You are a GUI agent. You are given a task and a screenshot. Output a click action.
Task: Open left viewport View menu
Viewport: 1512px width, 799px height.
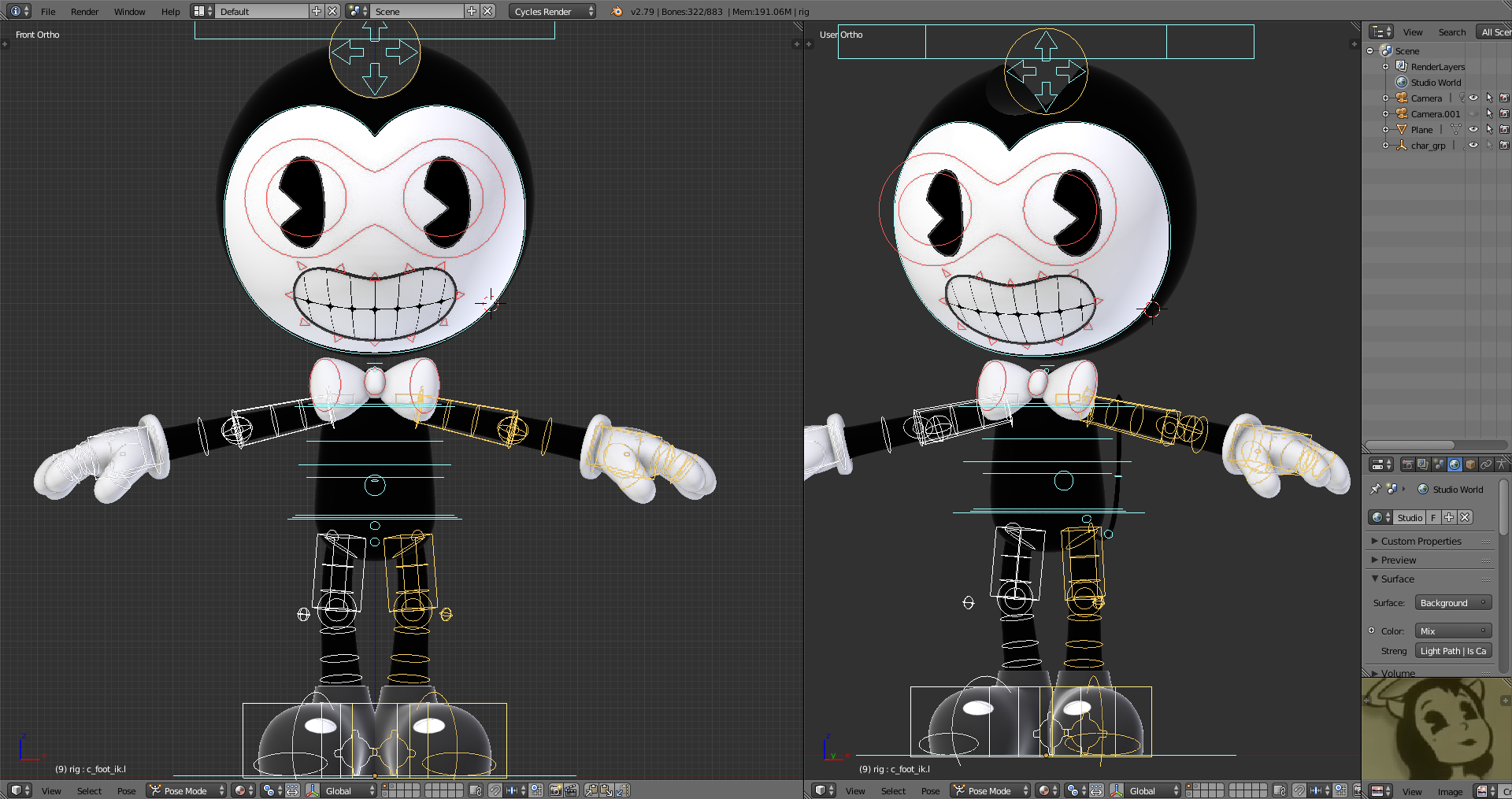click(51, 791)
